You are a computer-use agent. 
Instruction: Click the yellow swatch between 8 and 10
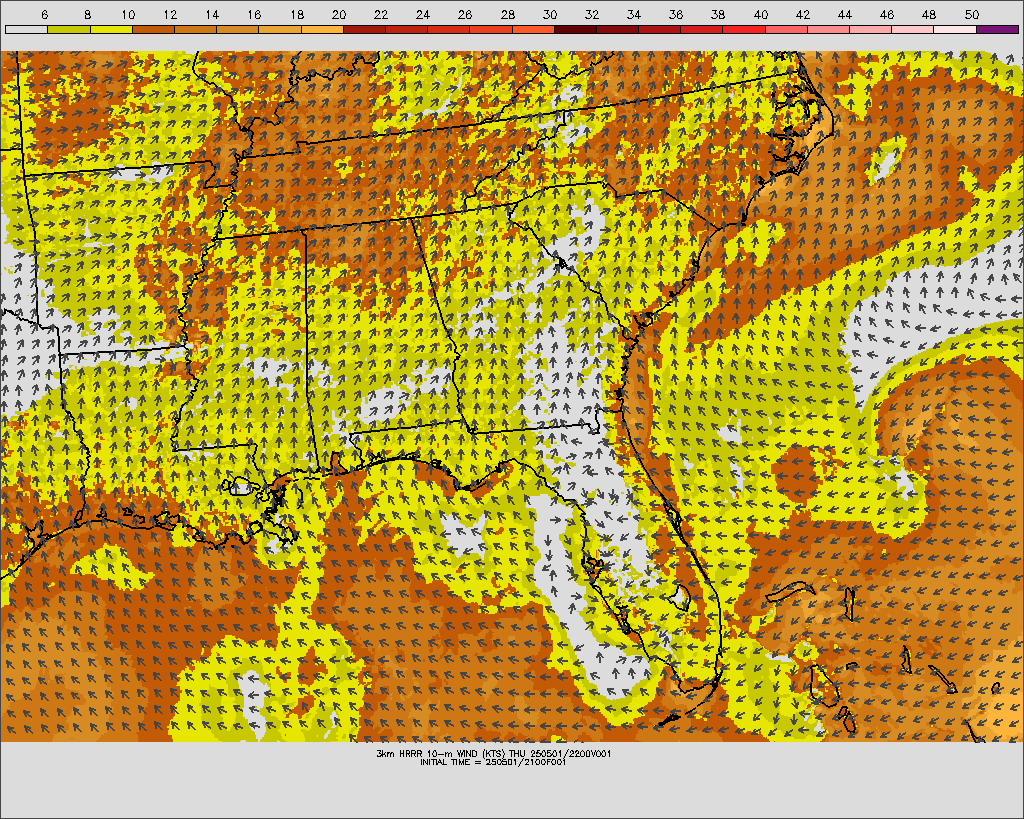[x=111, y=29]
